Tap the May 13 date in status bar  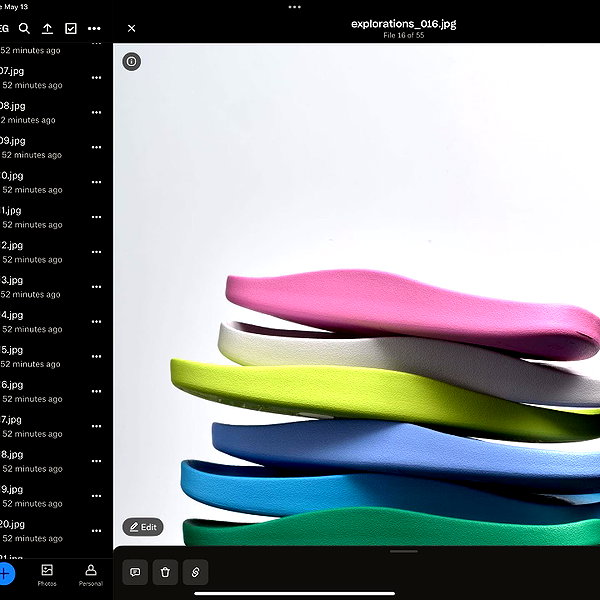(x=16, y=7)
